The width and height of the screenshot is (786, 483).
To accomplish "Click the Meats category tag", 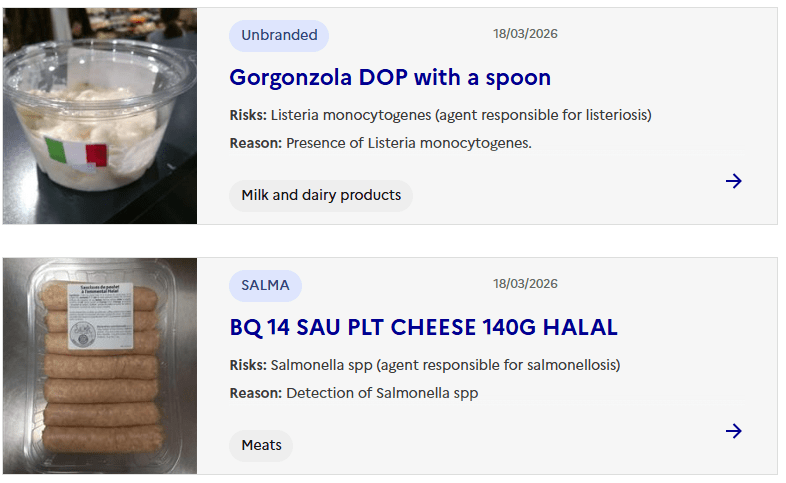I will (x=261, y=445).
